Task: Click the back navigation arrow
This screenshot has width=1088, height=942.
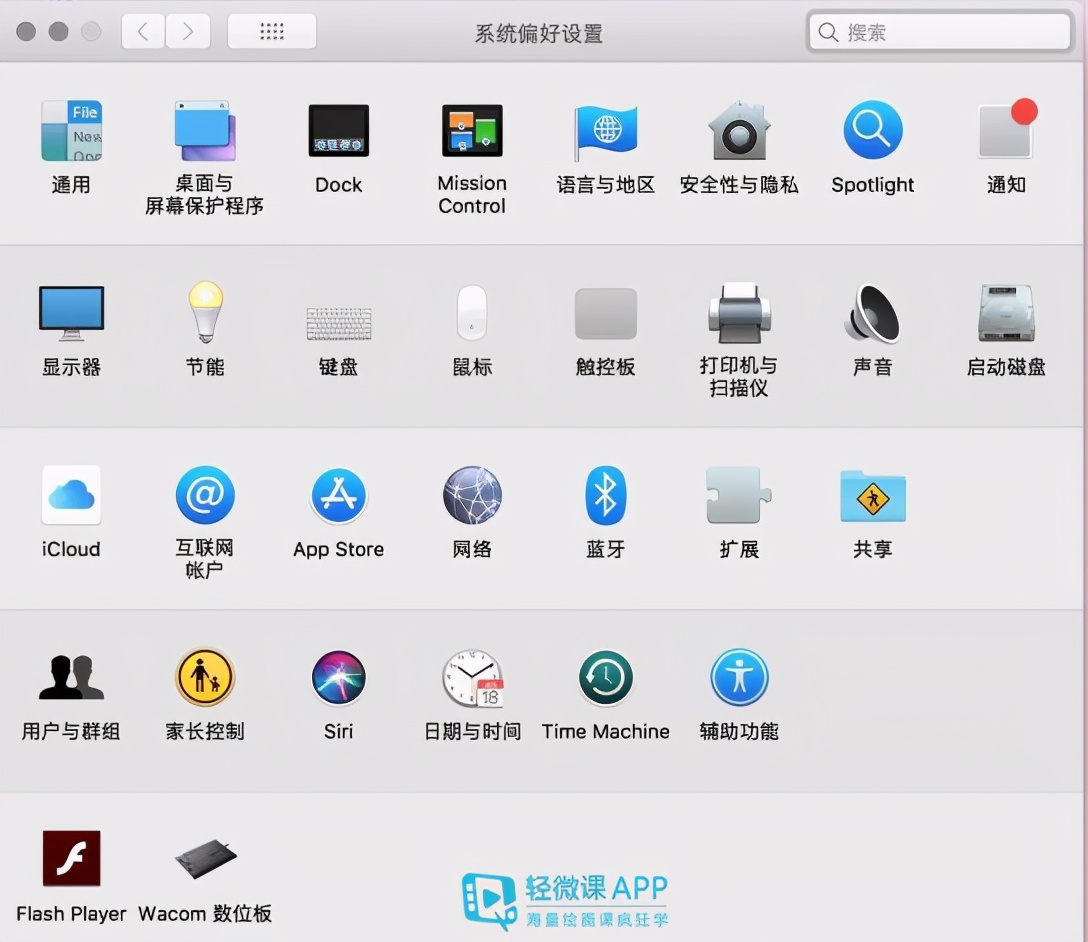Action: (143, 31)
